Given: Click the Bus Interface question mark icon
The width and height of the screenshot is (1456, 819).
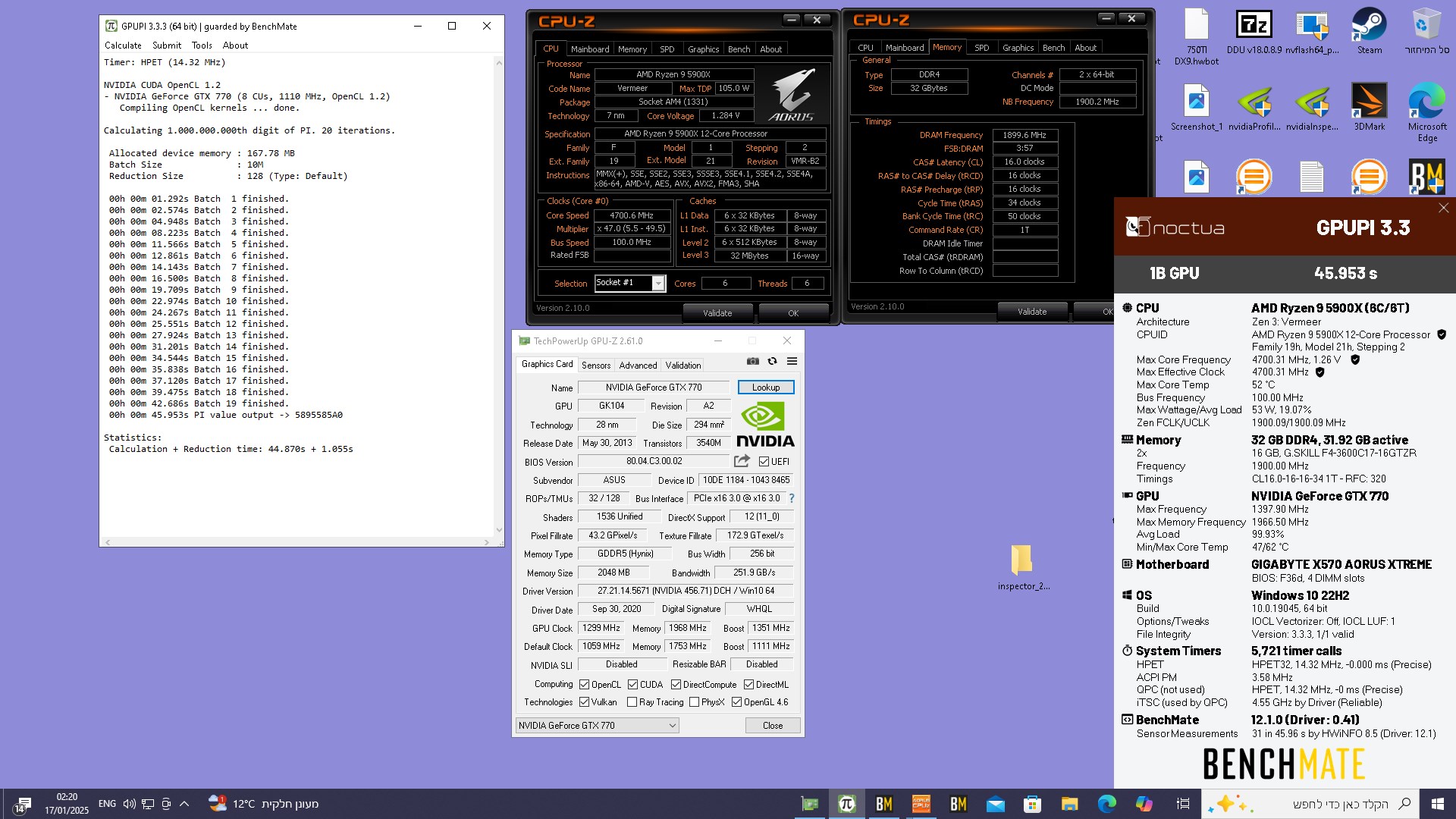Looking at the screenshot, I should point(792,499).
